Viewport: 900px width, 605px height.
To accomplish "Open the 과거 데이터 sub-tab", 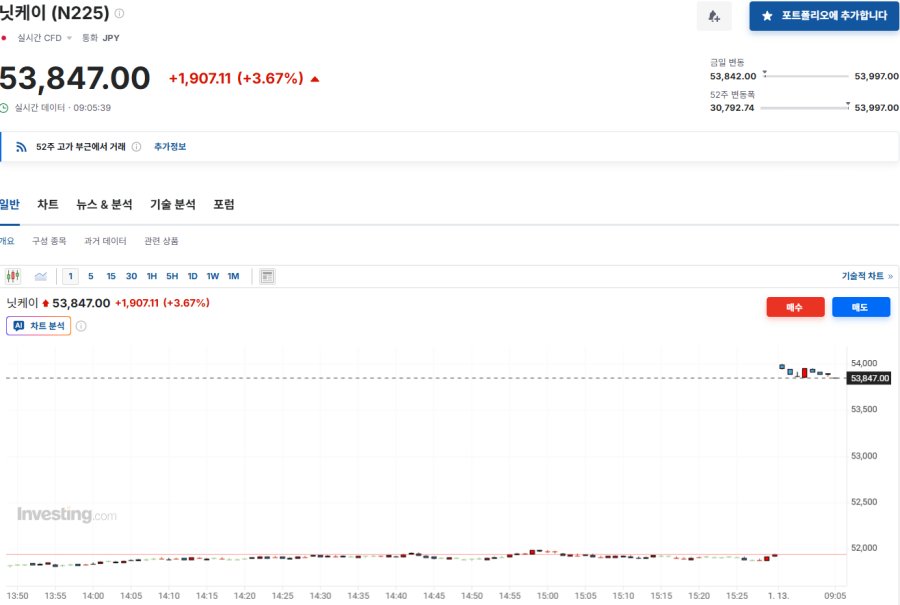I will [105, 241].
